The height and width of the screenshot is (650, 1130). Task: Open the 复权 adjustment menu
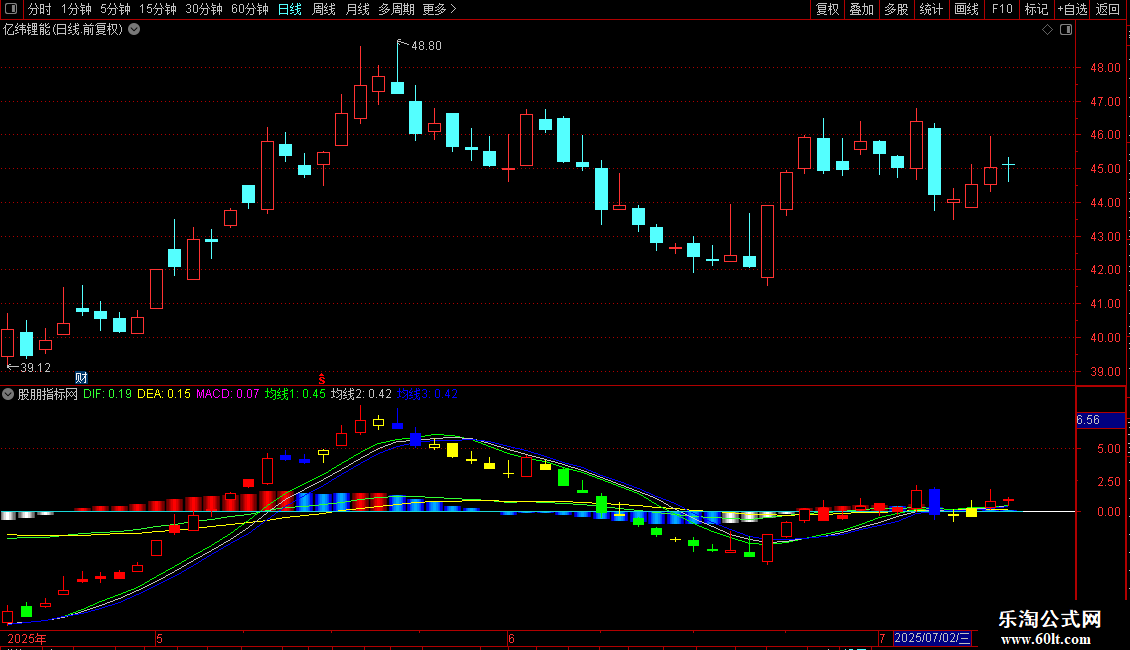pos(827,9)
